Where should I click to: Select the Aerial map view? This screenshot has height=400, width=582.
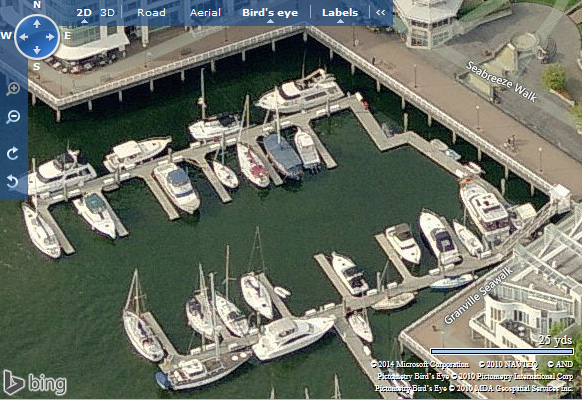tap(205, 13)
